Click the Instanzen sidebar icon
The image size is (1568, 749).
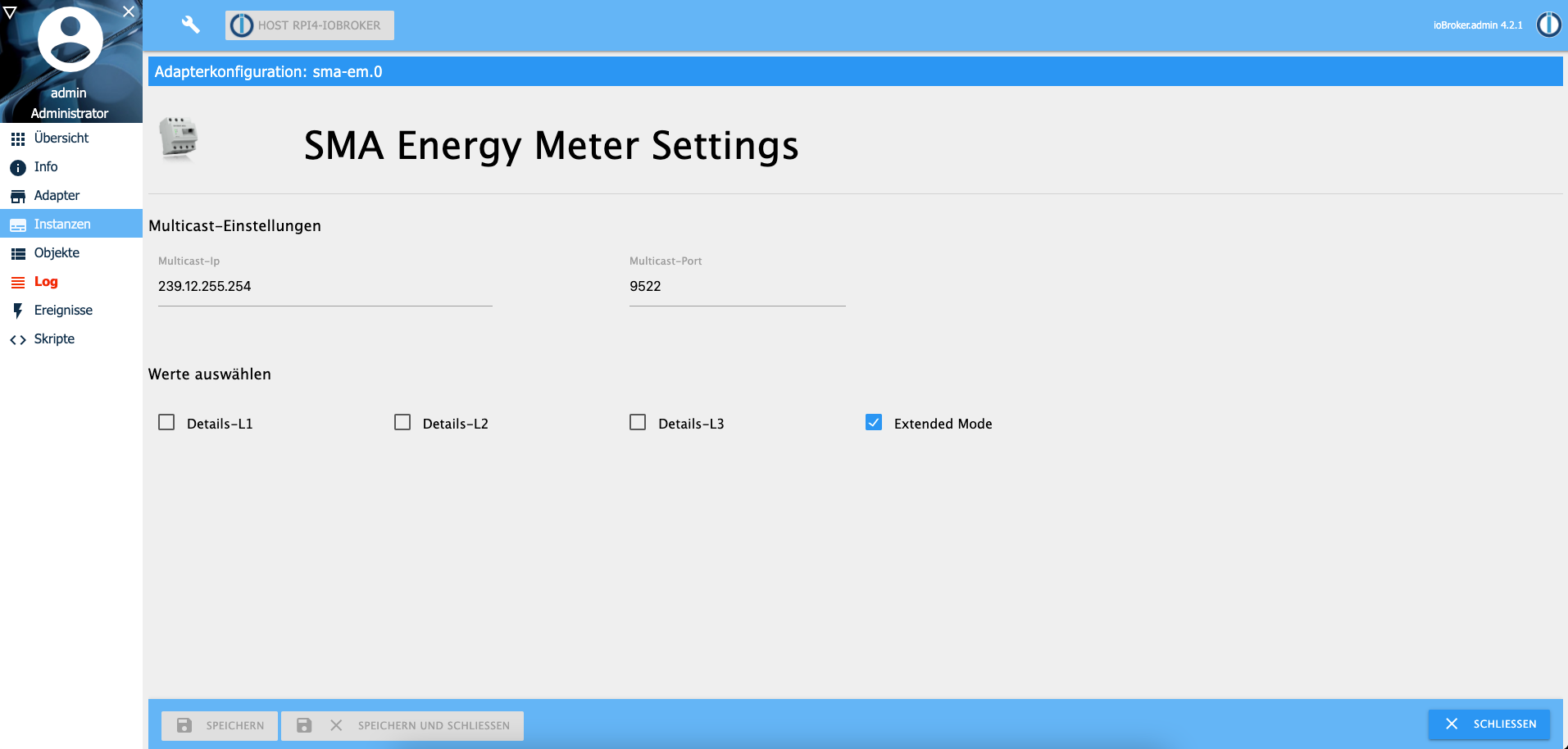pos(18,225)
